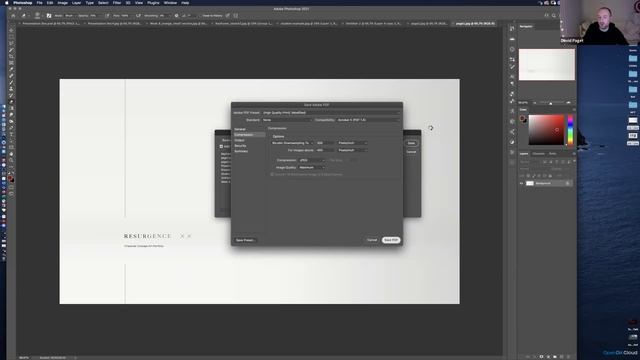Toggle pressure for opacity icon

(107, 16)
